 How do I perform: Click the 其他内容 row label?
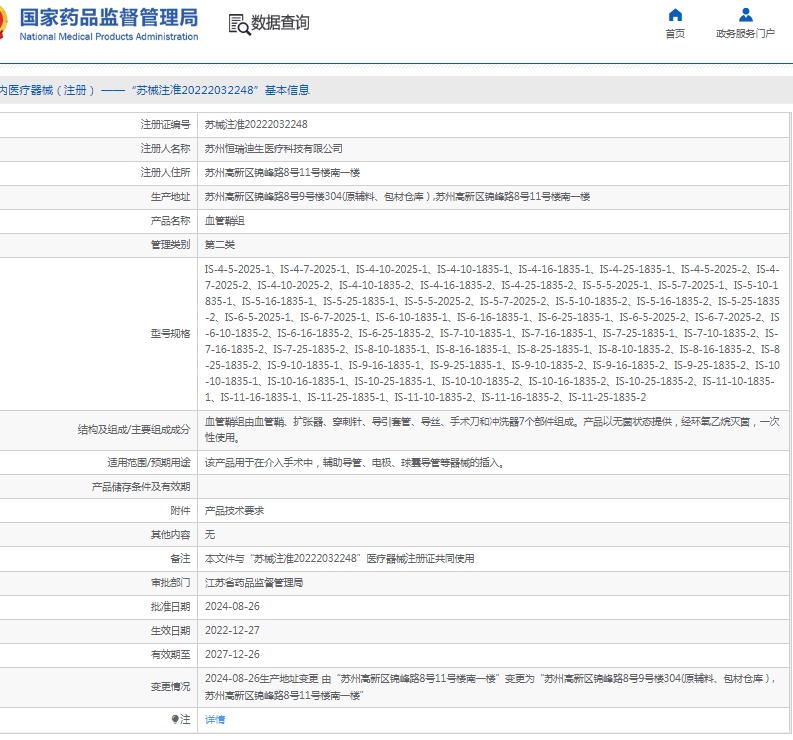point(170,535)
